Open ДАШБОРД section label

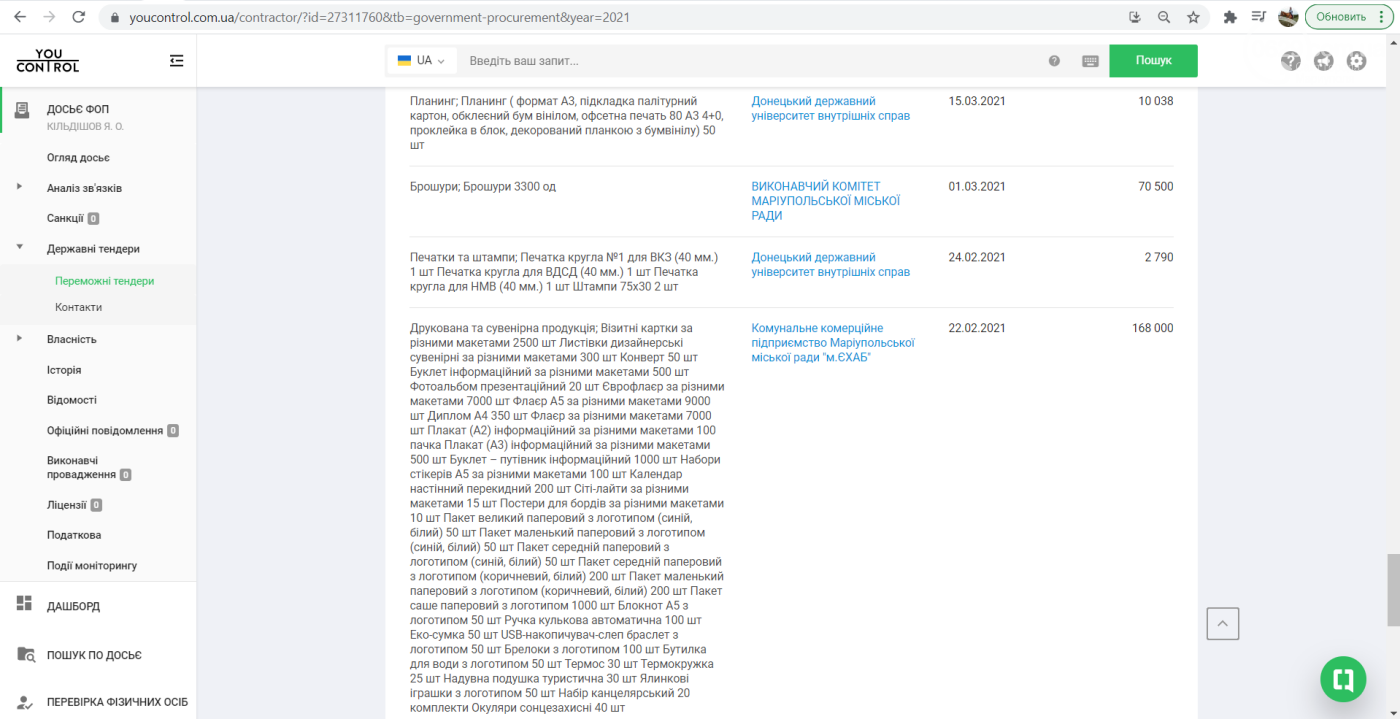point(73,606)
